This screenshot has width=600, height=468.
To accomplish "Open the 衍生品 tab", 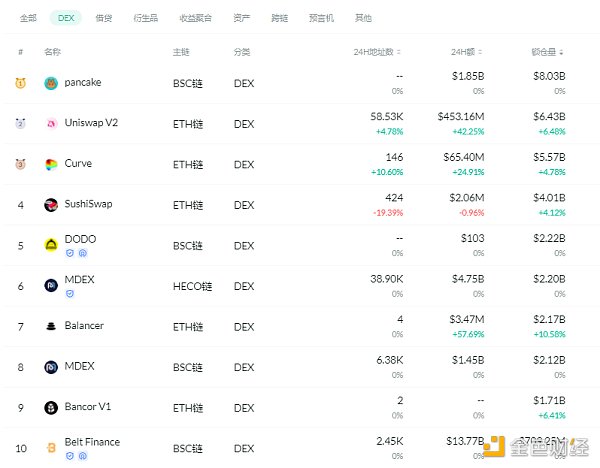I will point(146,18).
